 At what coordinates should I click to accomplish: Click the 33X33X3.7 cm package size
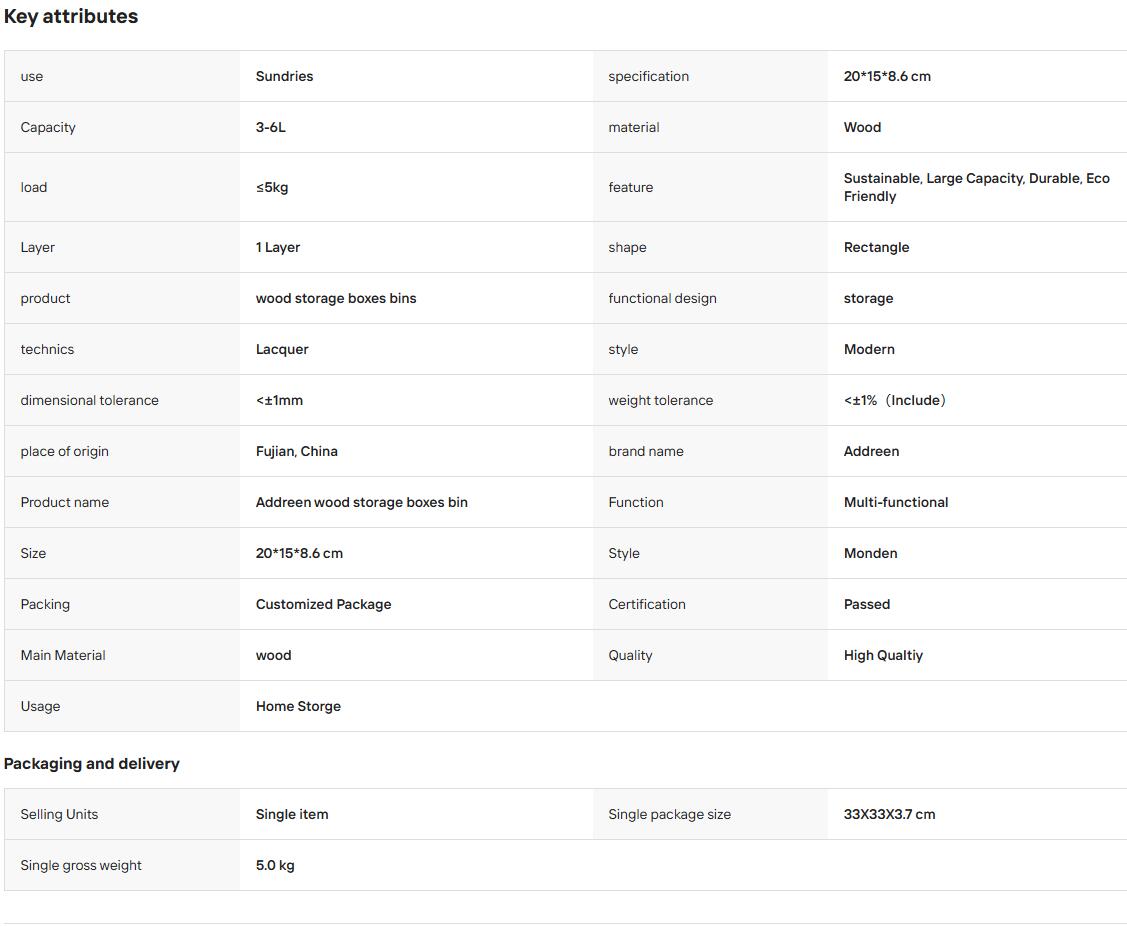[x=889, y=815]
